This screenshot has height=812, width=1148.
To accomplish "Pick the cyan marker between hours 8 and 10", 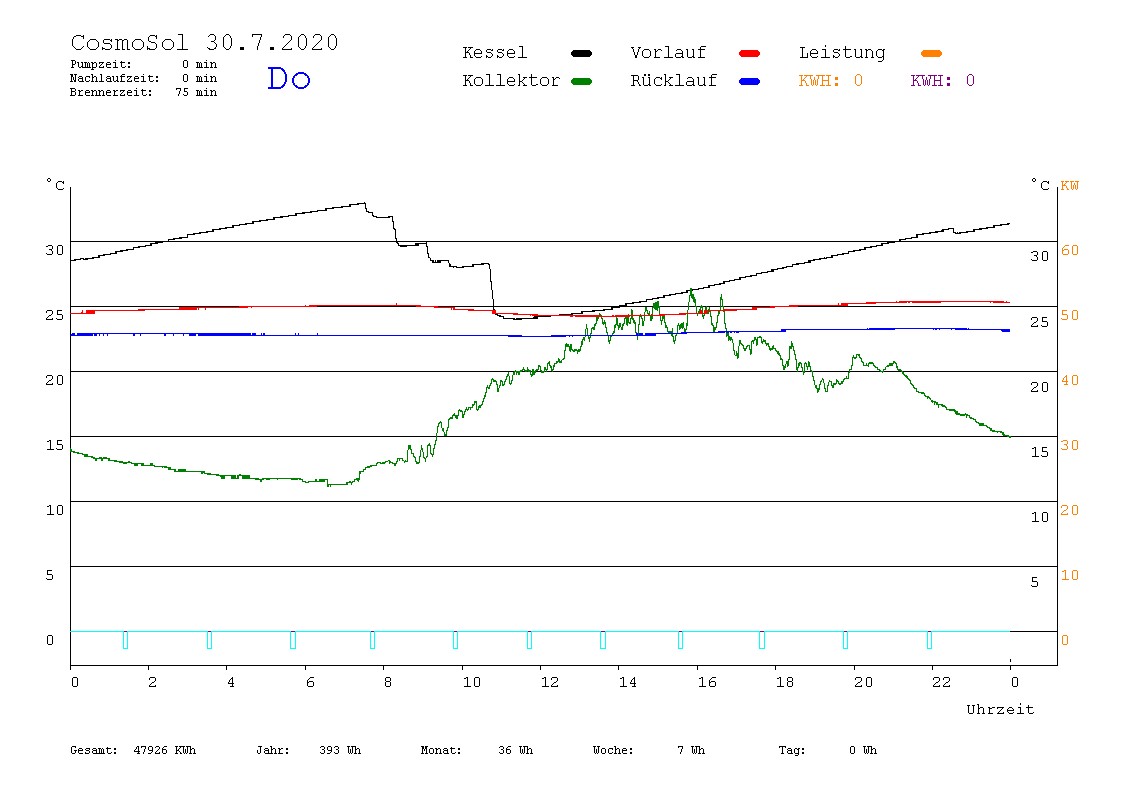I will pos(455,640).
